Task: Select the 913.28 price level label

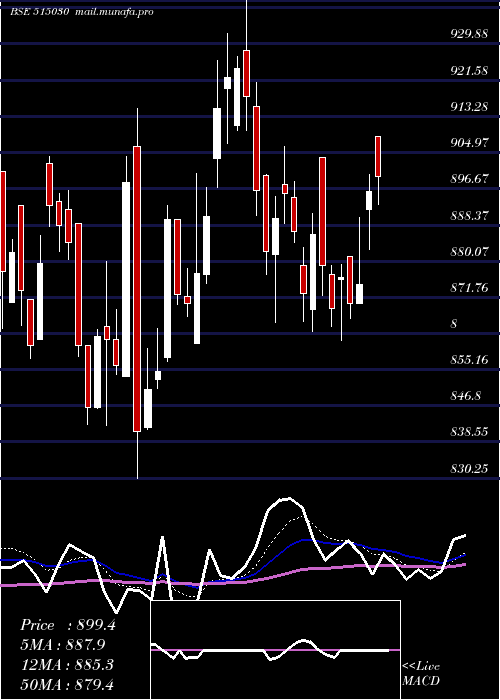Action: pyautogui.click(x=469, y=107)
